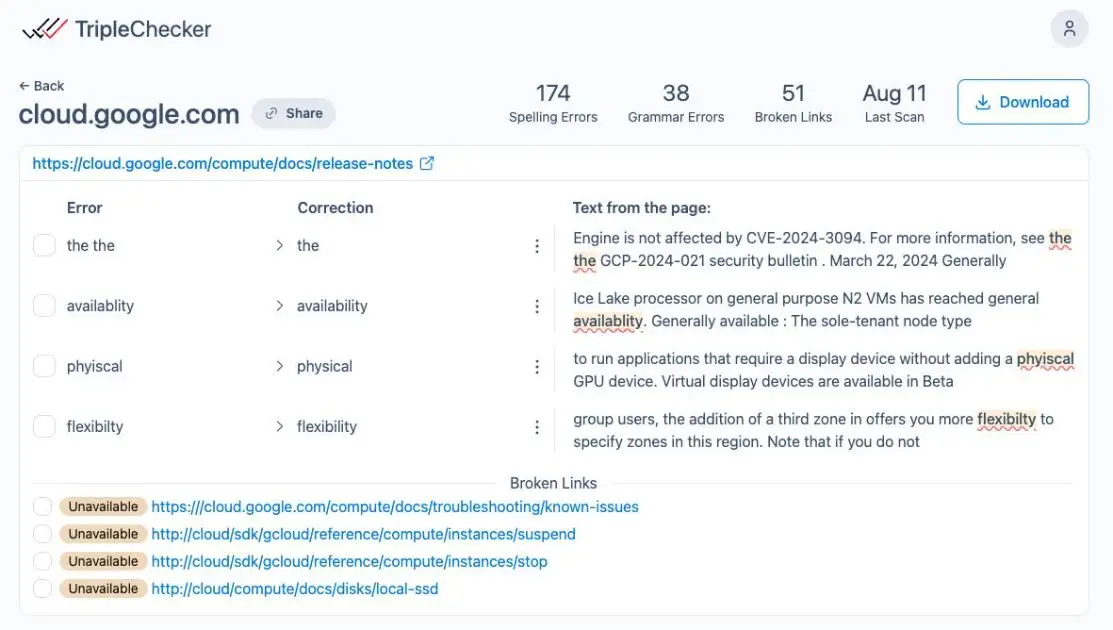Screen dimensions: 1113x630
Task: Expand the arrow next to 'the the' correction
Action: pyautogui.click(x=279, y=246)
